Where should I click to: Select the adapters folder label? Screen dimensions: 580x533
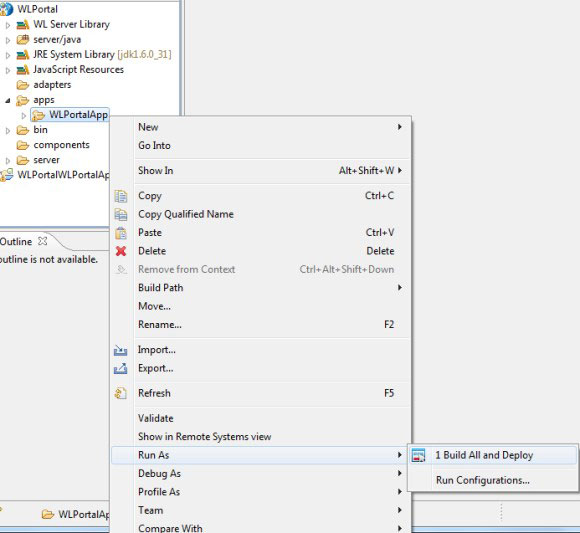[52, 85]
